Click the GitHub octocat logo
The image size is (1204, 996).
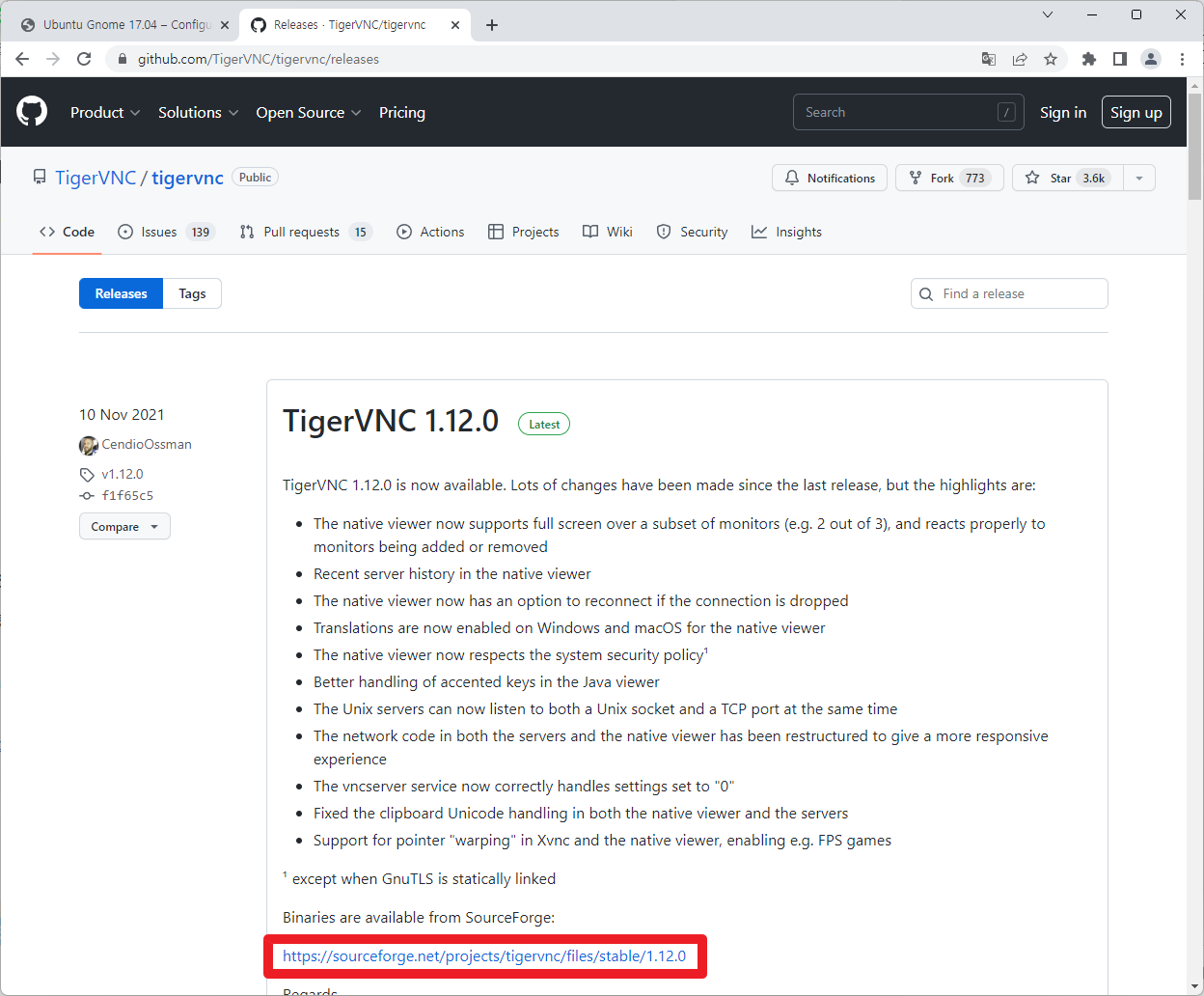(32, 112)
